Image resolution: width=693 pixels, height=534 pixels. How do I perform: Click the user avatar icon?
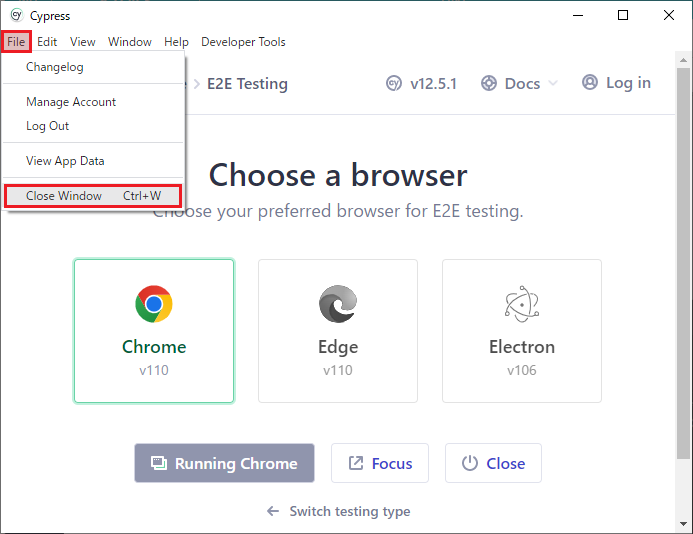pos(590,82)
